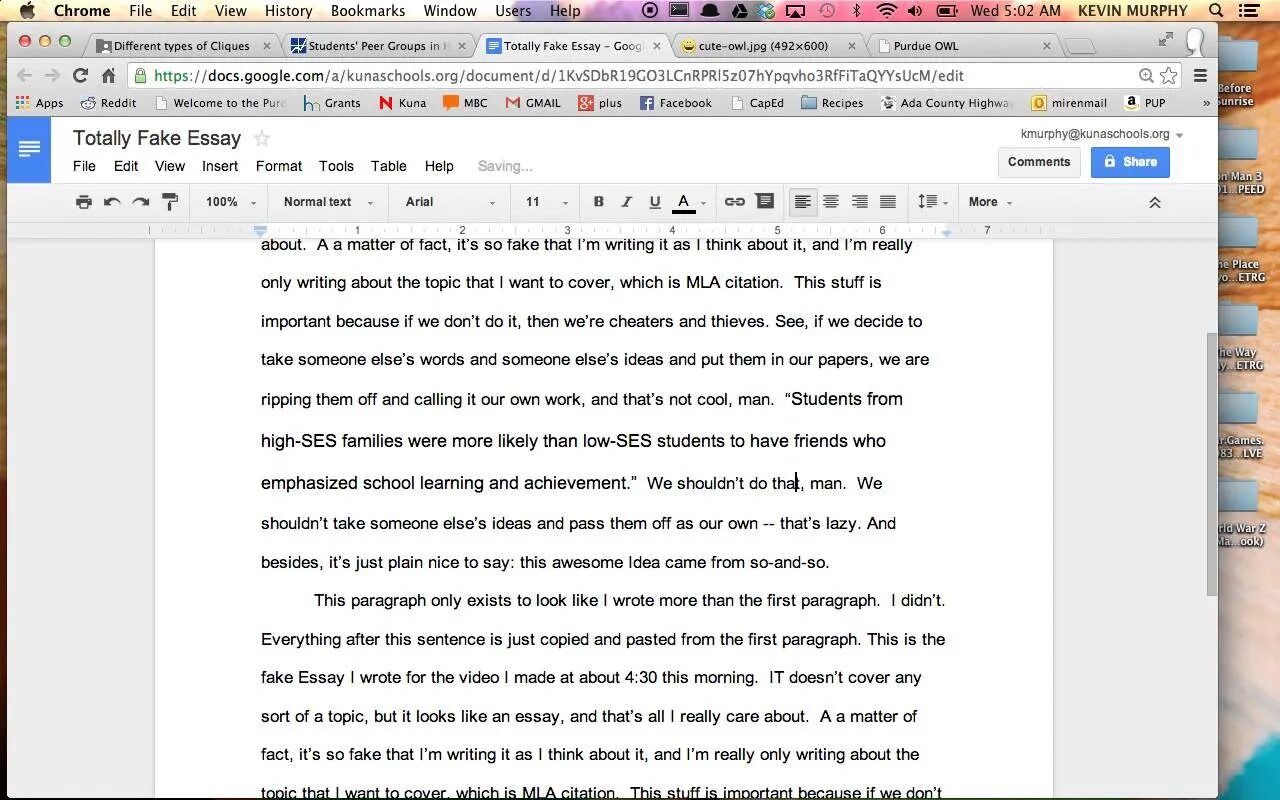
Task: Open the kmurphy@kunaschools.org account dropdown
Action: coord(1102,134)
